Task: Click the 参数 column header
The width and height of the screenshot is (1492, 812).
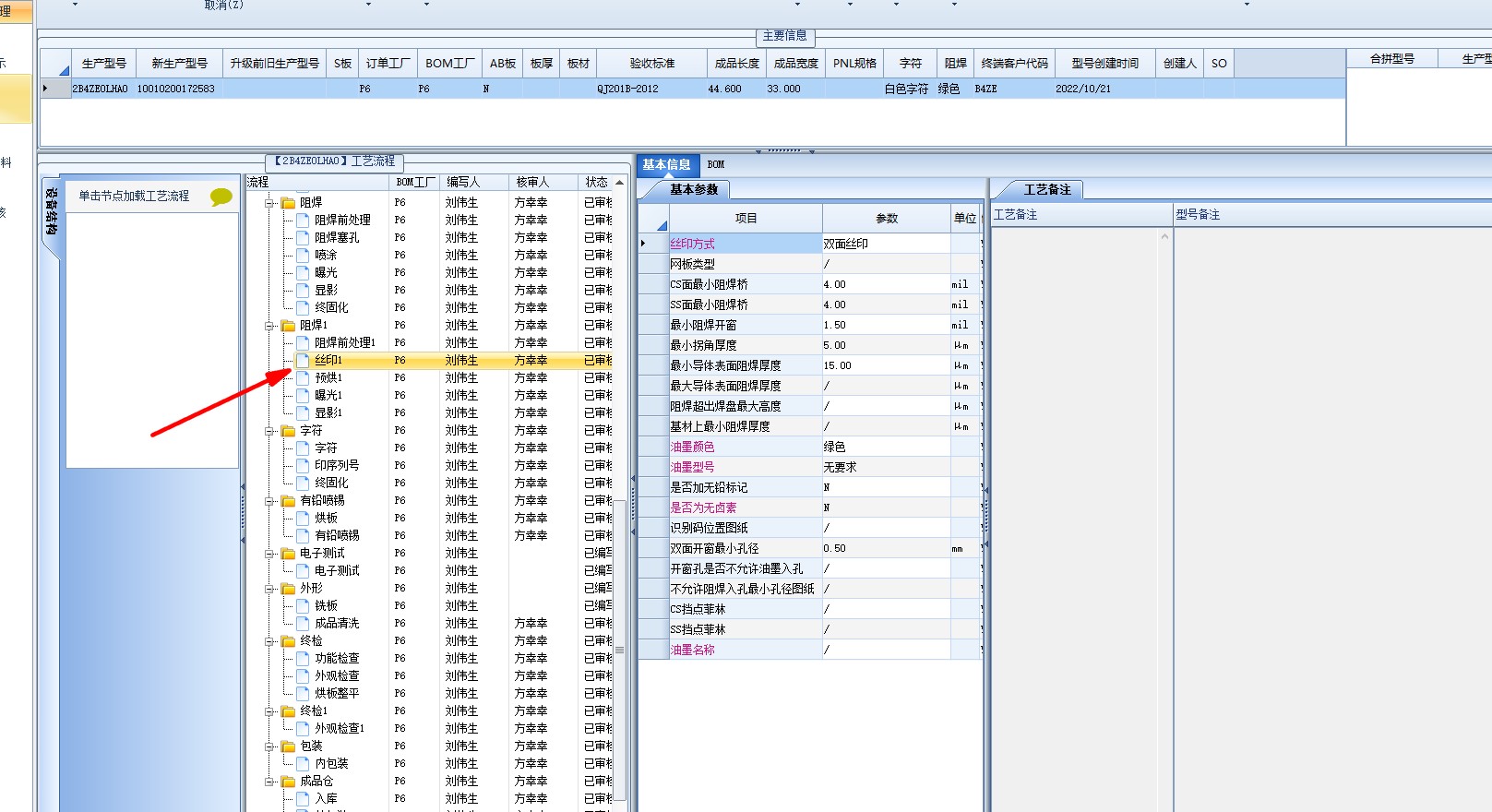Action: (x=887, y=219)
